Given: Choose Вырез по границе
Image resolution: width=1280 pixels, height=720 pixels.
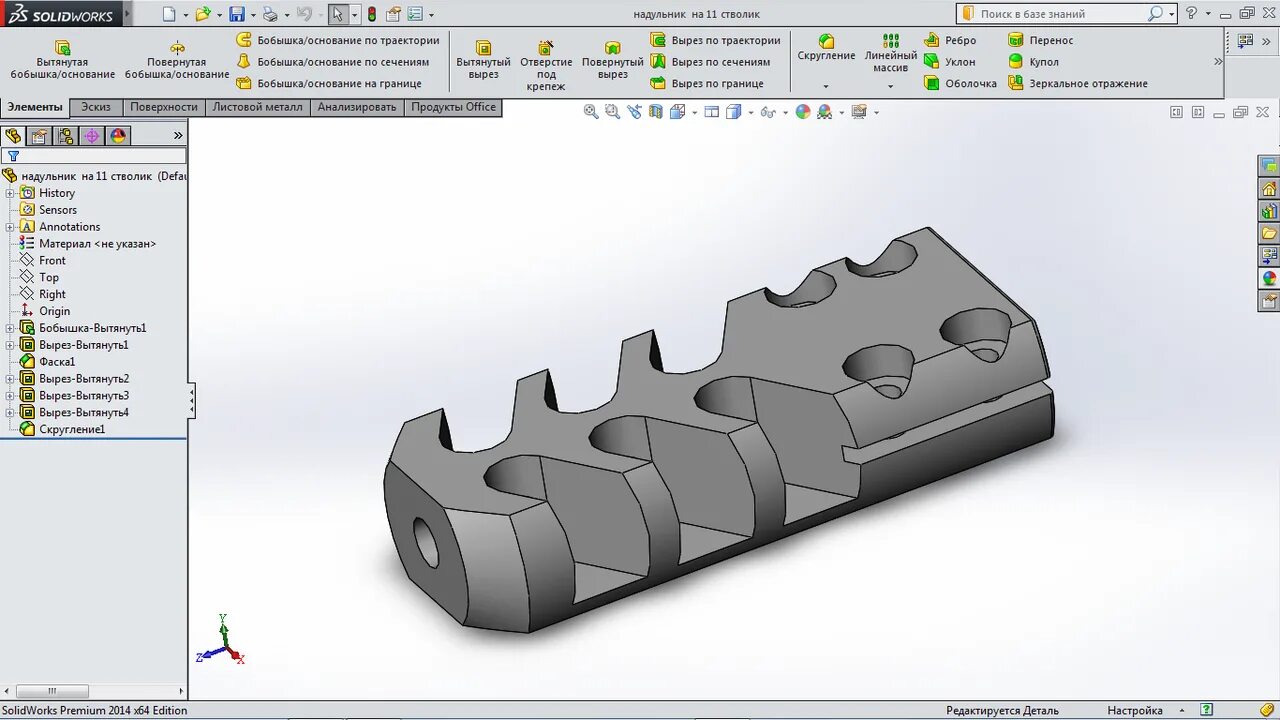Looking at the screenshot, I should point(707,84).
